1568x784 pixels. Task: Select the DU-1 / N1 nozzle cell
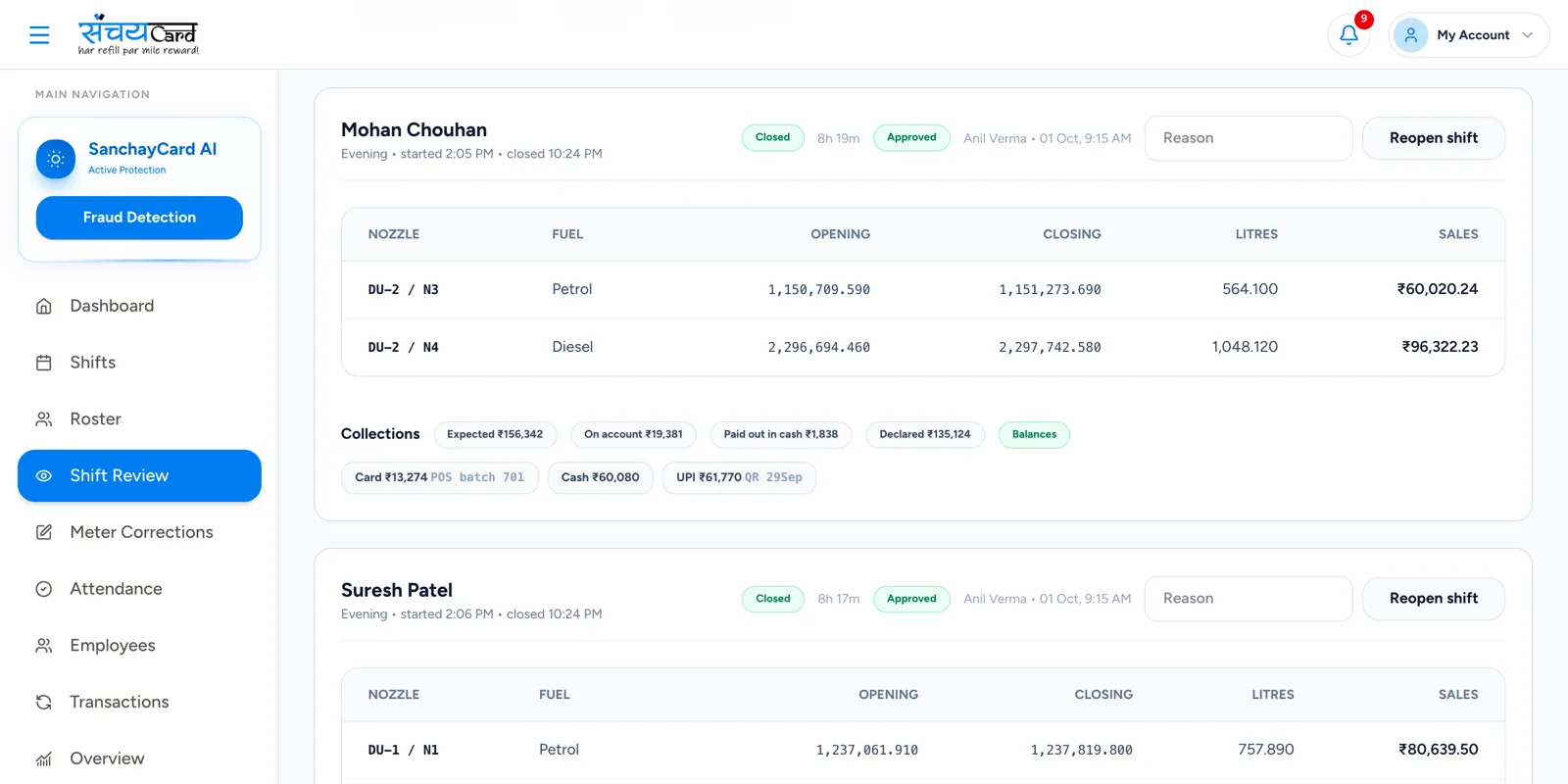(404, 750)
